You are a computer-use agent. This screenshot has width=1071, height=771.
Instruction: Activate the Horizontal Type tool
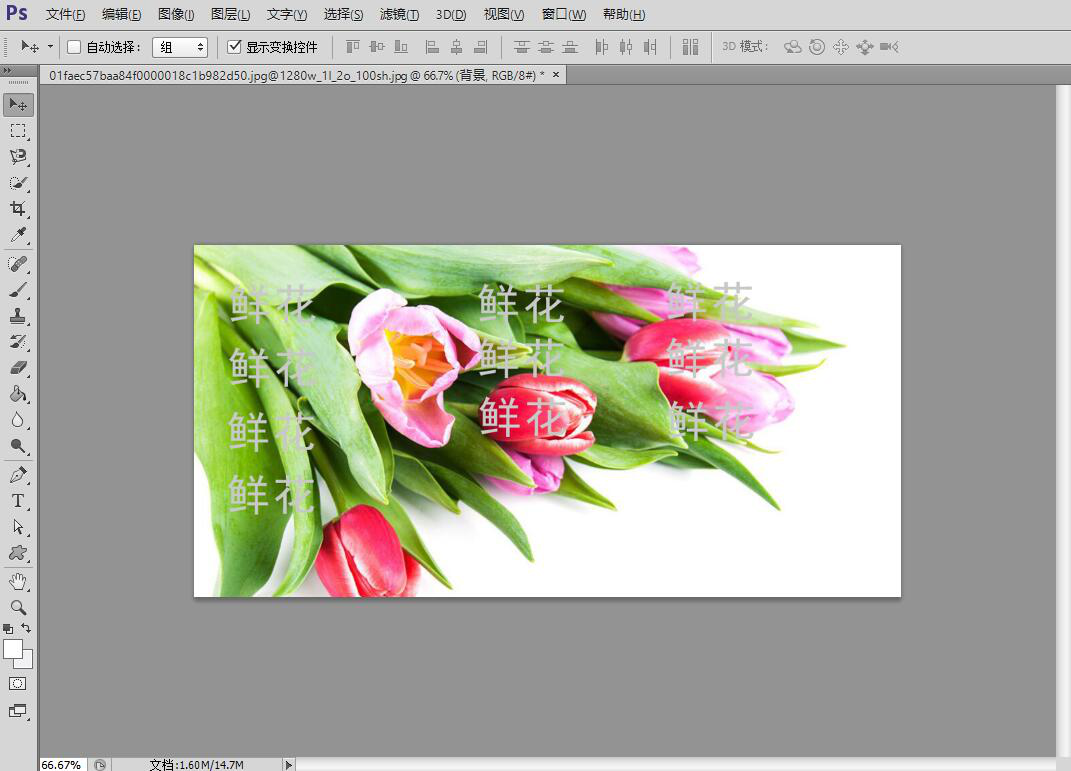click(x=18, y=500)
